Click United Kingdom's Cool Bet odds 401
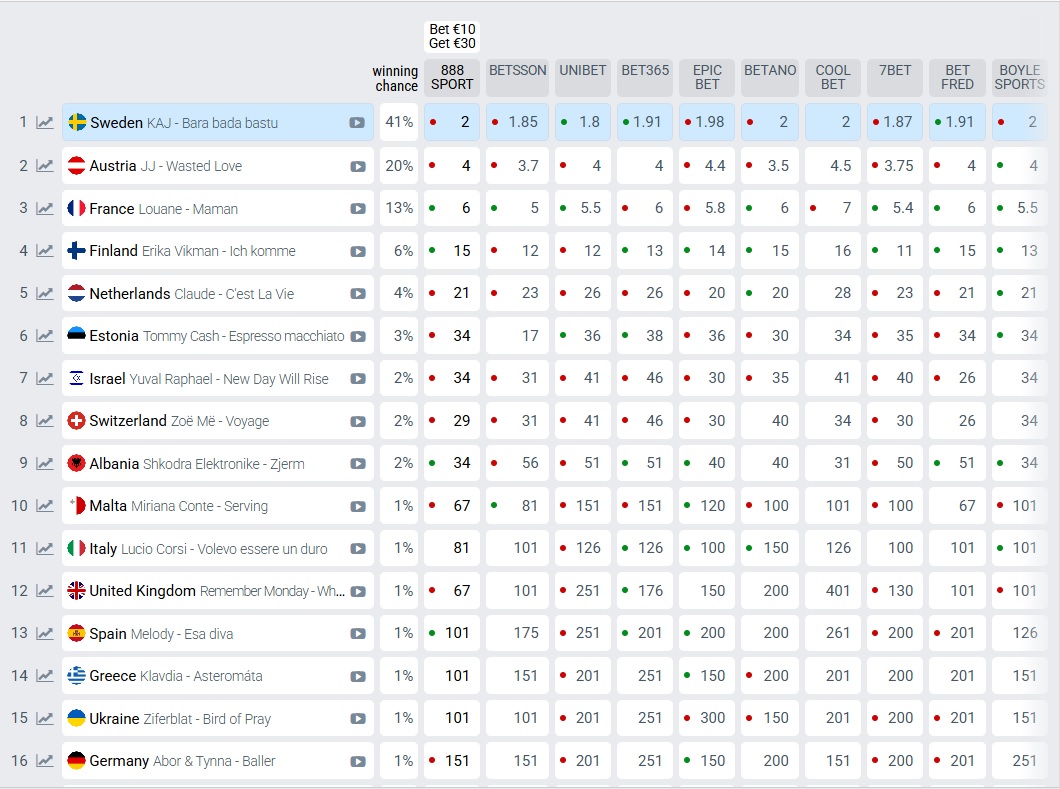Screen dimensions: 1060x789 [x=833, y=591]
